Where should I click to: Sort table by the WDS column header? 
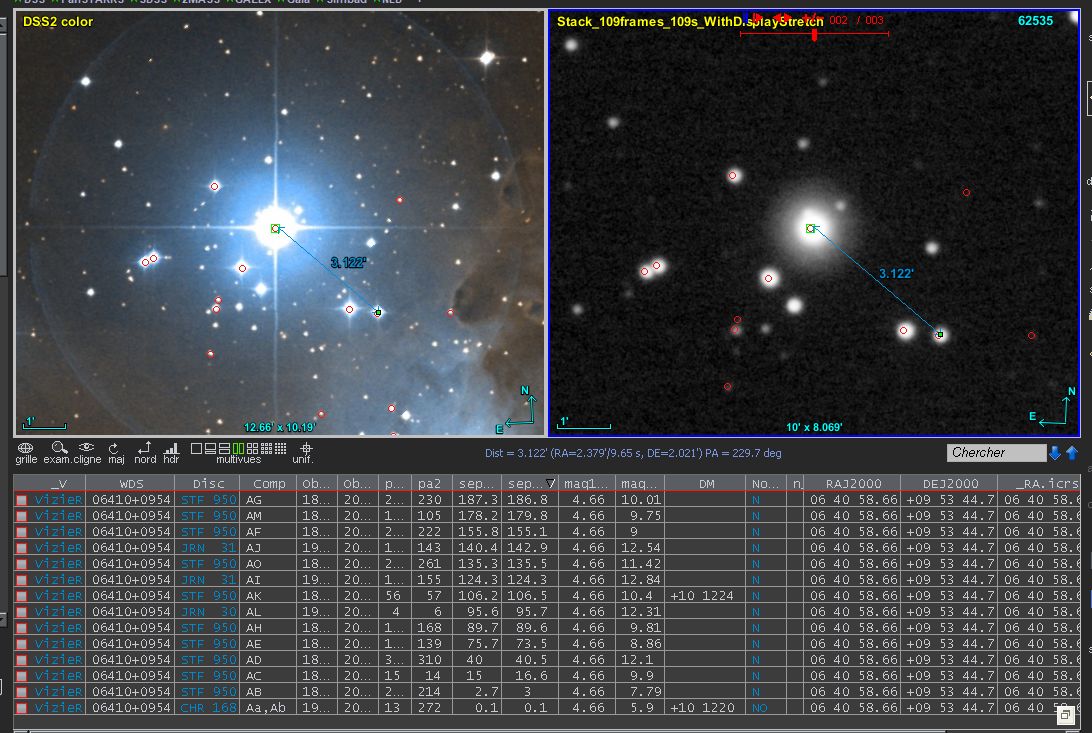131,483
